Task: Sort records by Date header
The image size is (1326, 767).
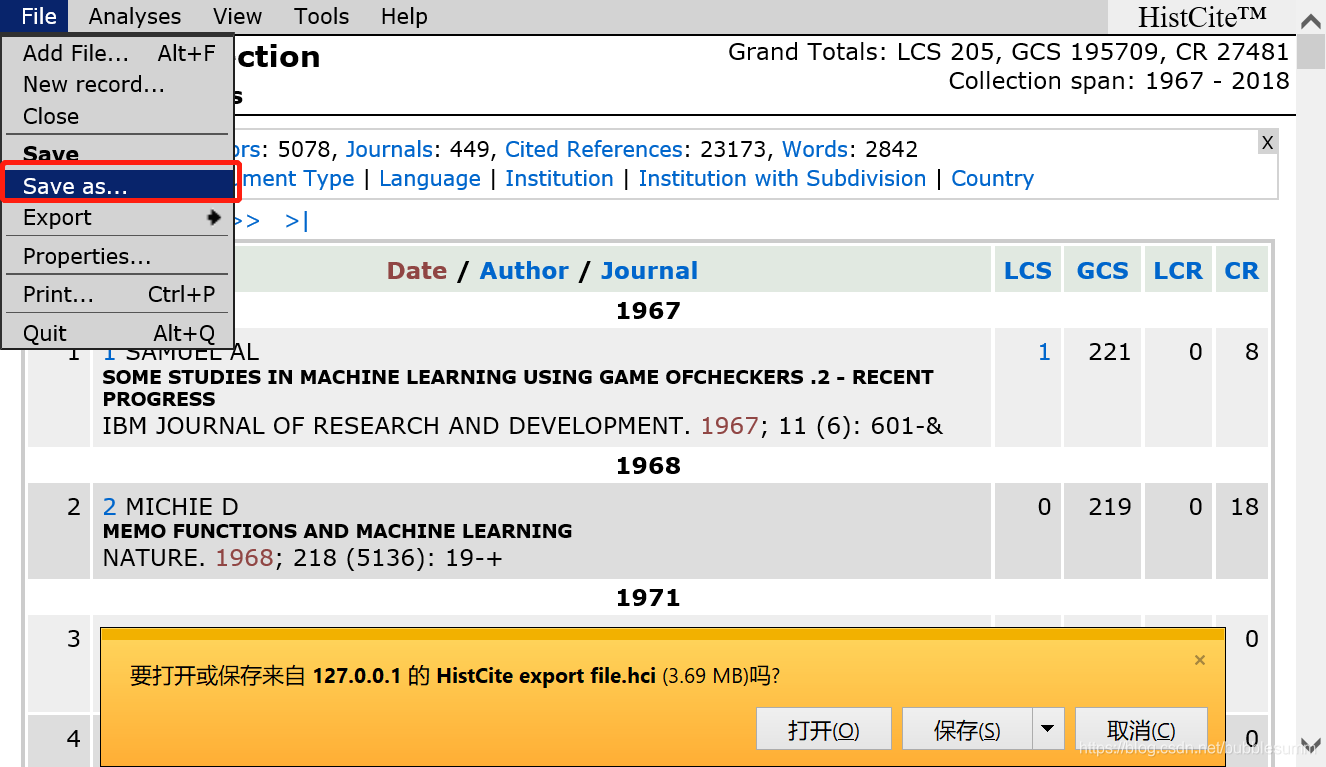Action: pos(417,271)
